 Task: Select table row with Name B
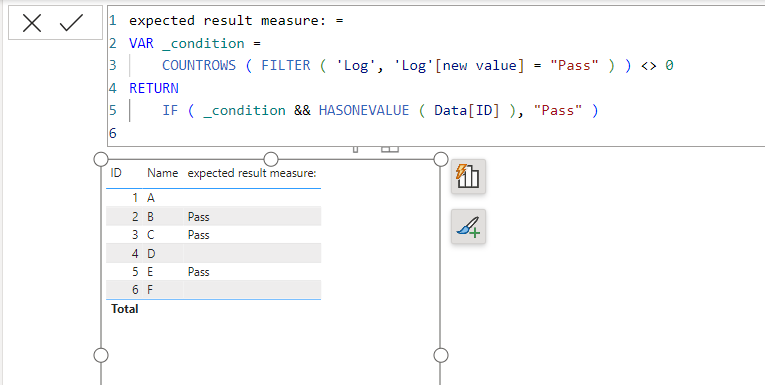pos(213,217)
